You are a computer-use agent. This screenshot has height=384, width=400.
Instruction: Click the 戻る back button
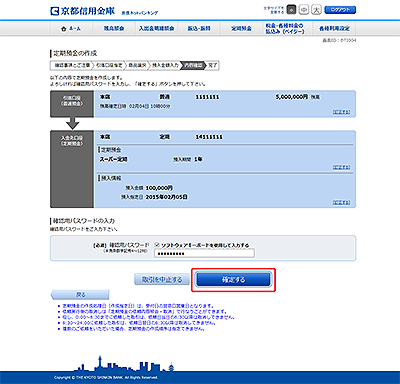click(x=80, y=295)
